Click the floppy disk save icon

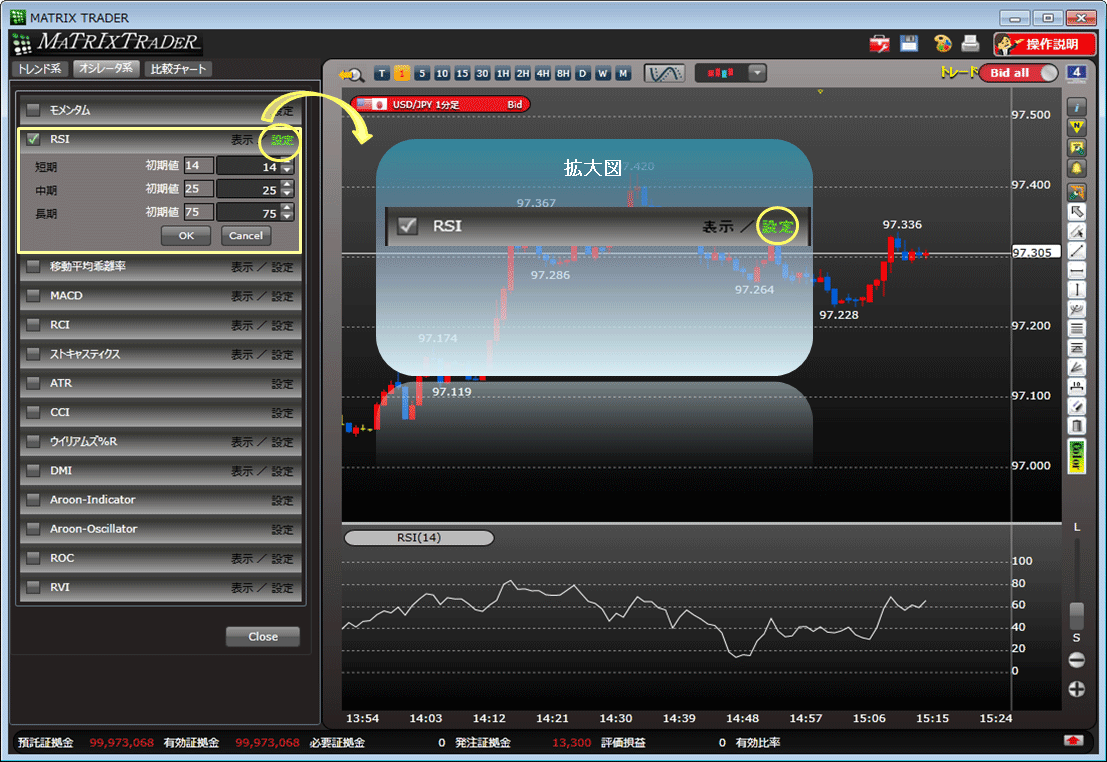click(909, 44)
